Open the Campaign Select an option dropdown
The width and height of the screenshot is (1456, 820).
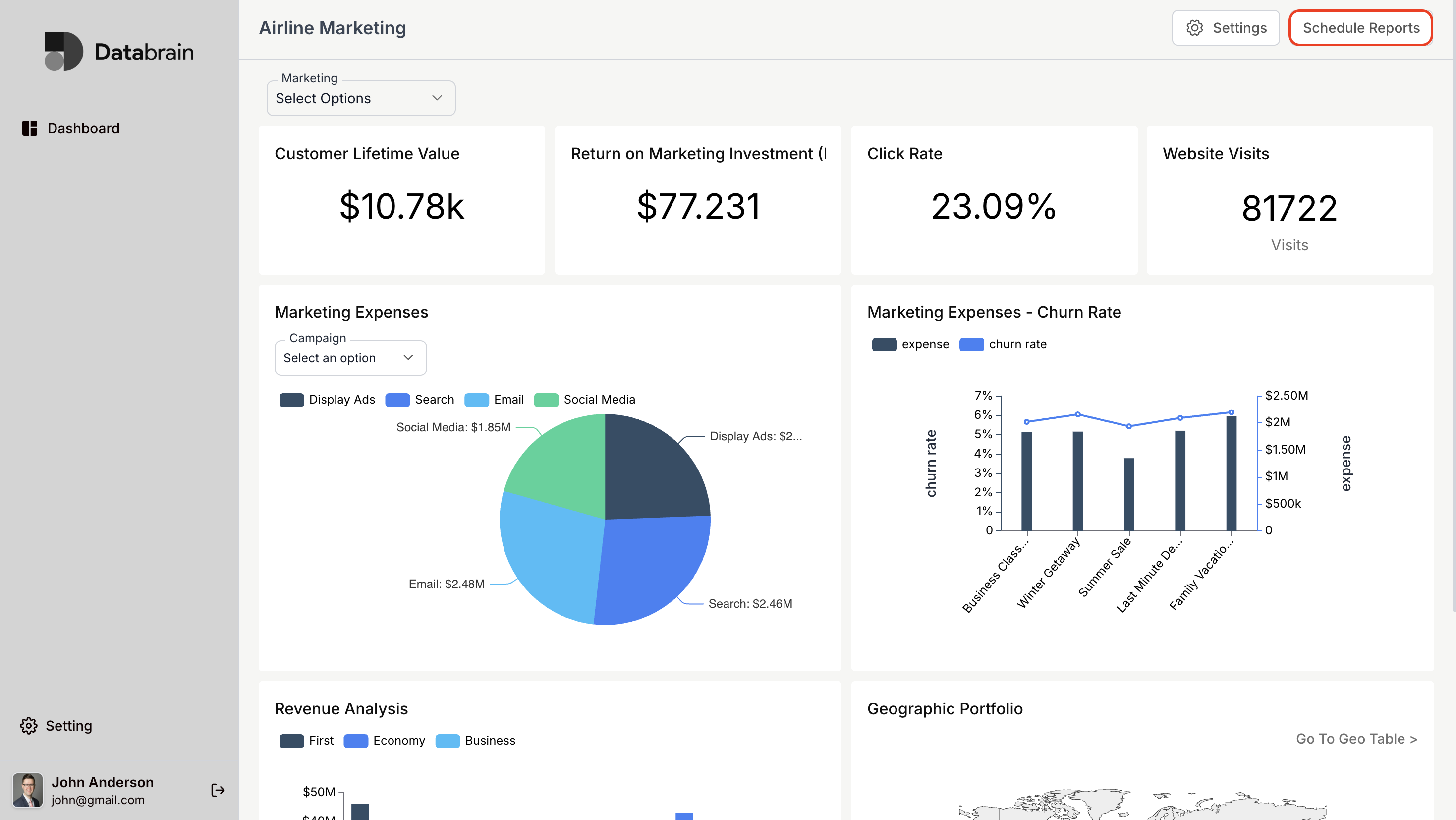click(x=350, y=358)
